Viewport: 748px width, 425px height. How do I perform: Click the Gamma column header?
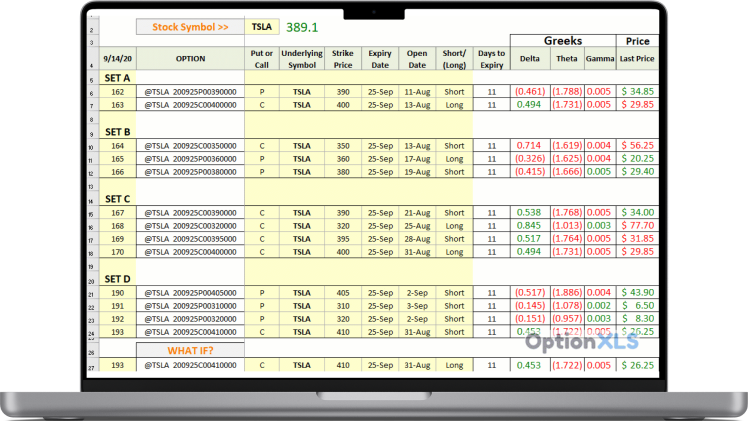600,59
